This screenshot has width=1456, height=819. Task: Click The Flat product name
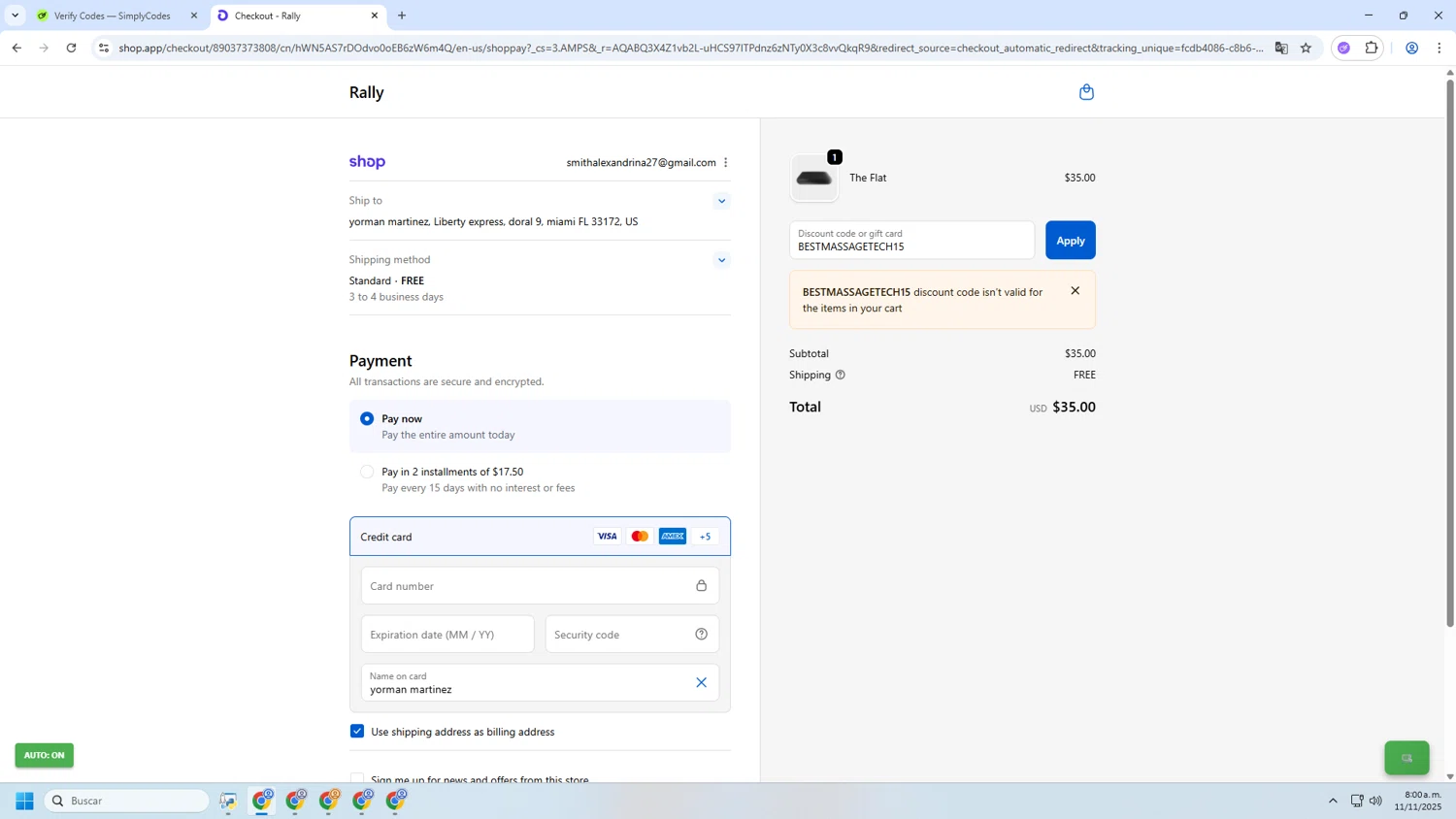tap(868, 179)
